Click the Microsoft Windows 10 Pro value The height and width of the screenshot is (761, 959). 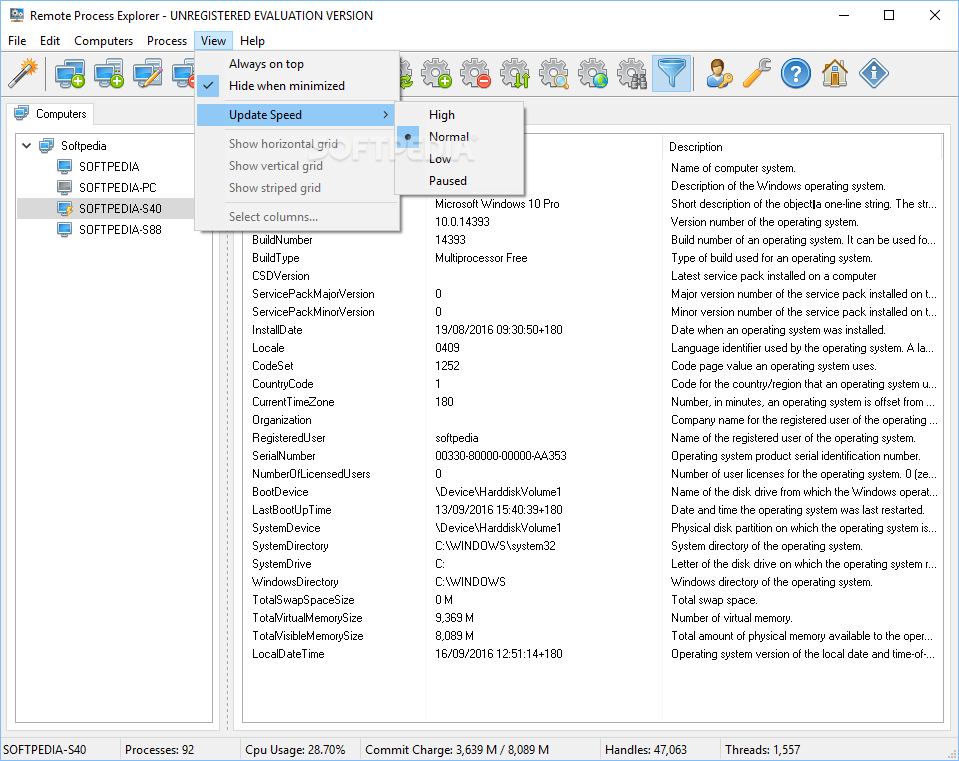pyautogui.click(x=497, y=204)
